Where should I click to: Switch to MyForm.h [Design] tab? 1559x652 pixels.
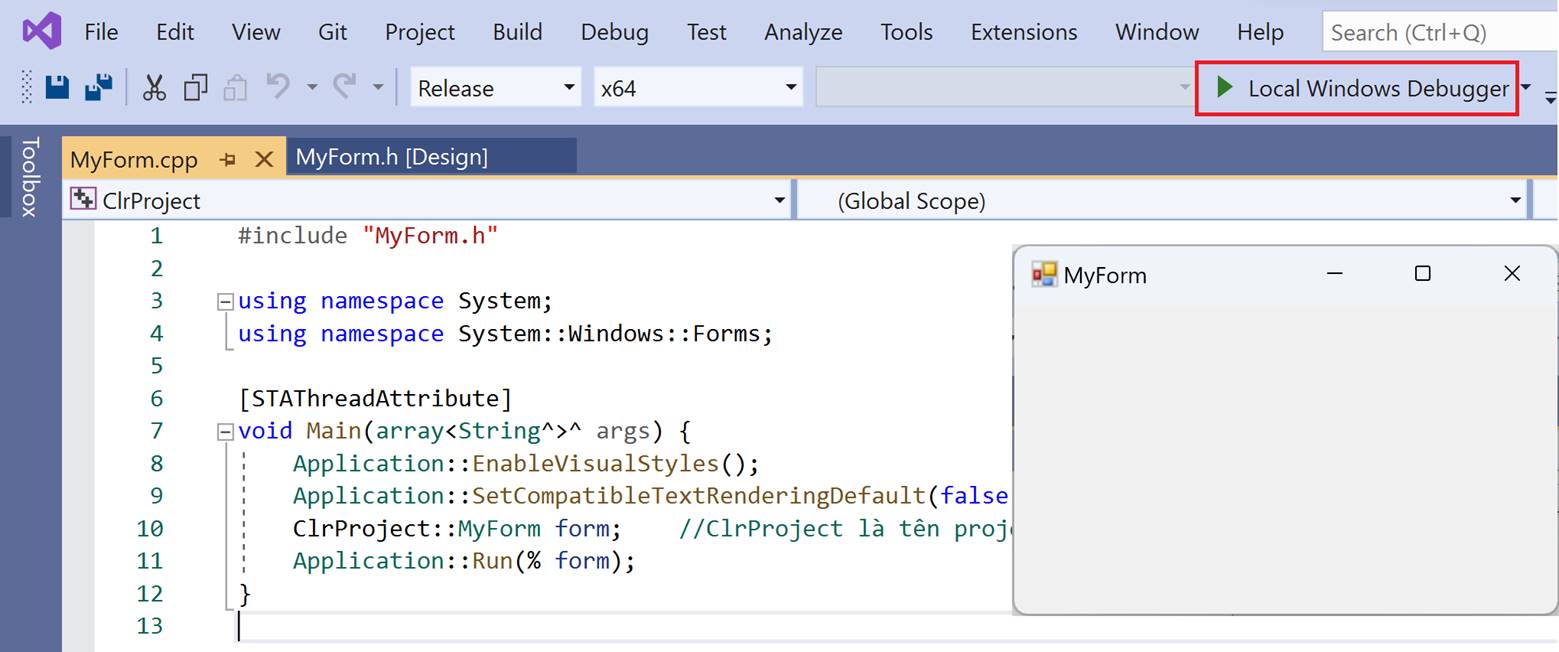pyautogui.click(x=392, y=157)
